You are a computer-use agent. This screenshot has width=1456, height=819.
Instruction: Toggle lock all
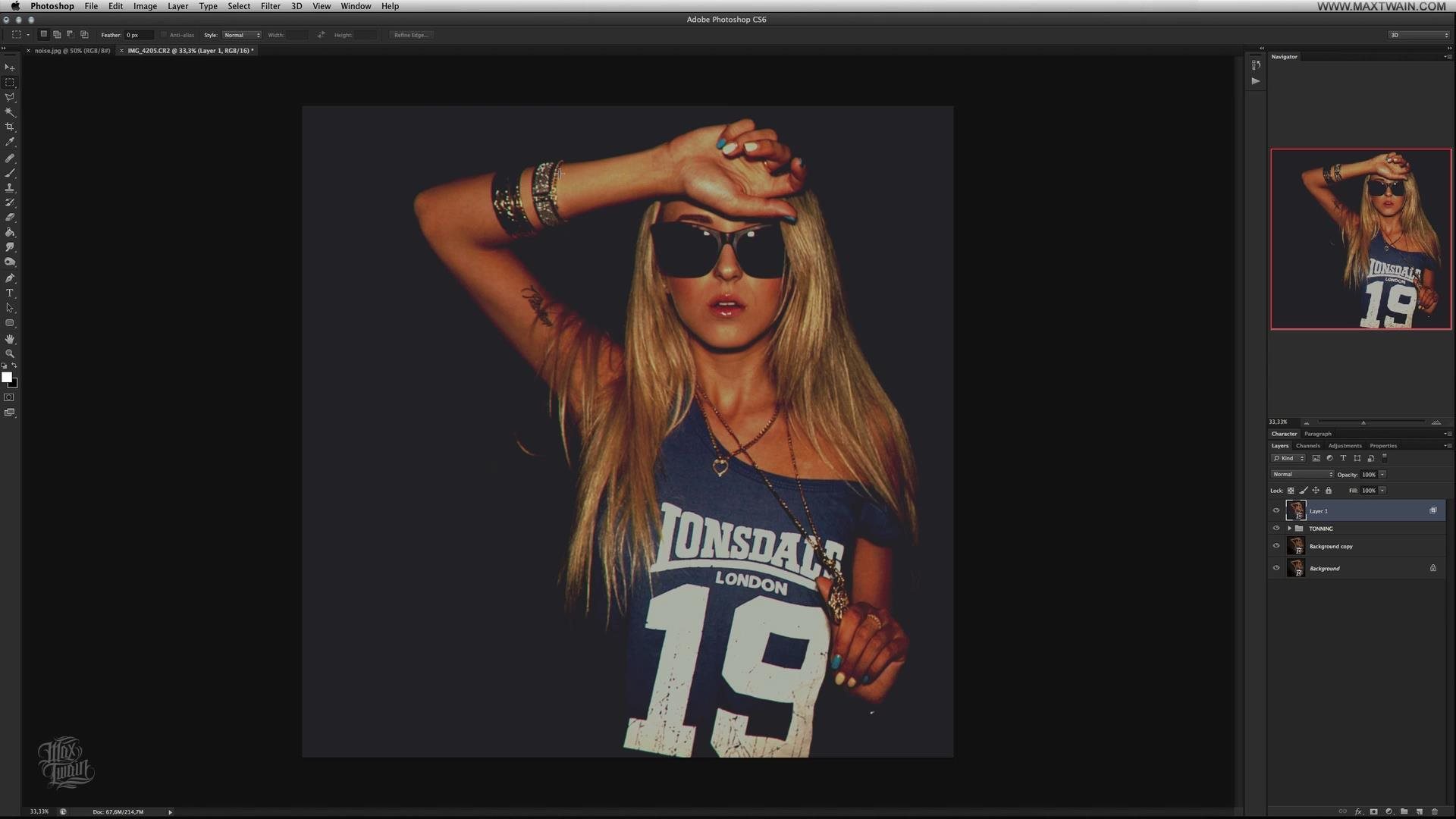pyautogui.click(x=1329, y=491)
